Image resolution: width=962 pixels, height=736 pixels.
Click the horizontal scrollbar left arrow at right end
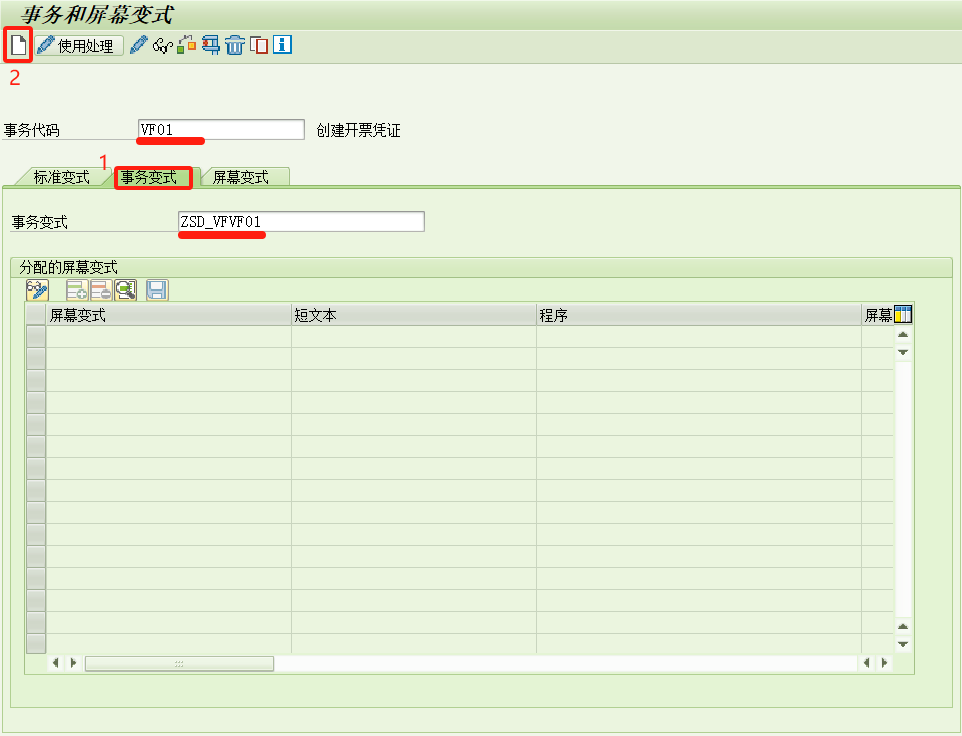tap(866, 662)
